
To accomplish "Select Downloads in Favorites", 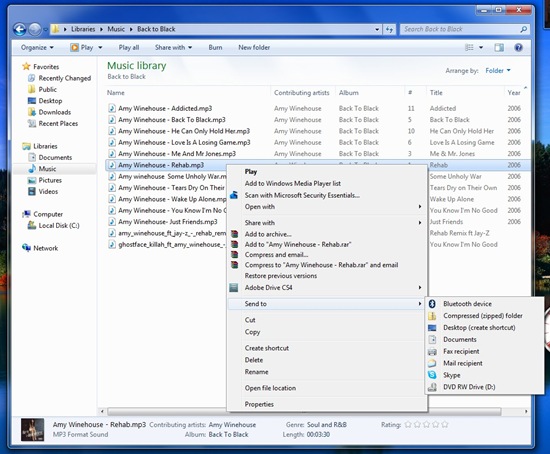I will coord(55,112).
